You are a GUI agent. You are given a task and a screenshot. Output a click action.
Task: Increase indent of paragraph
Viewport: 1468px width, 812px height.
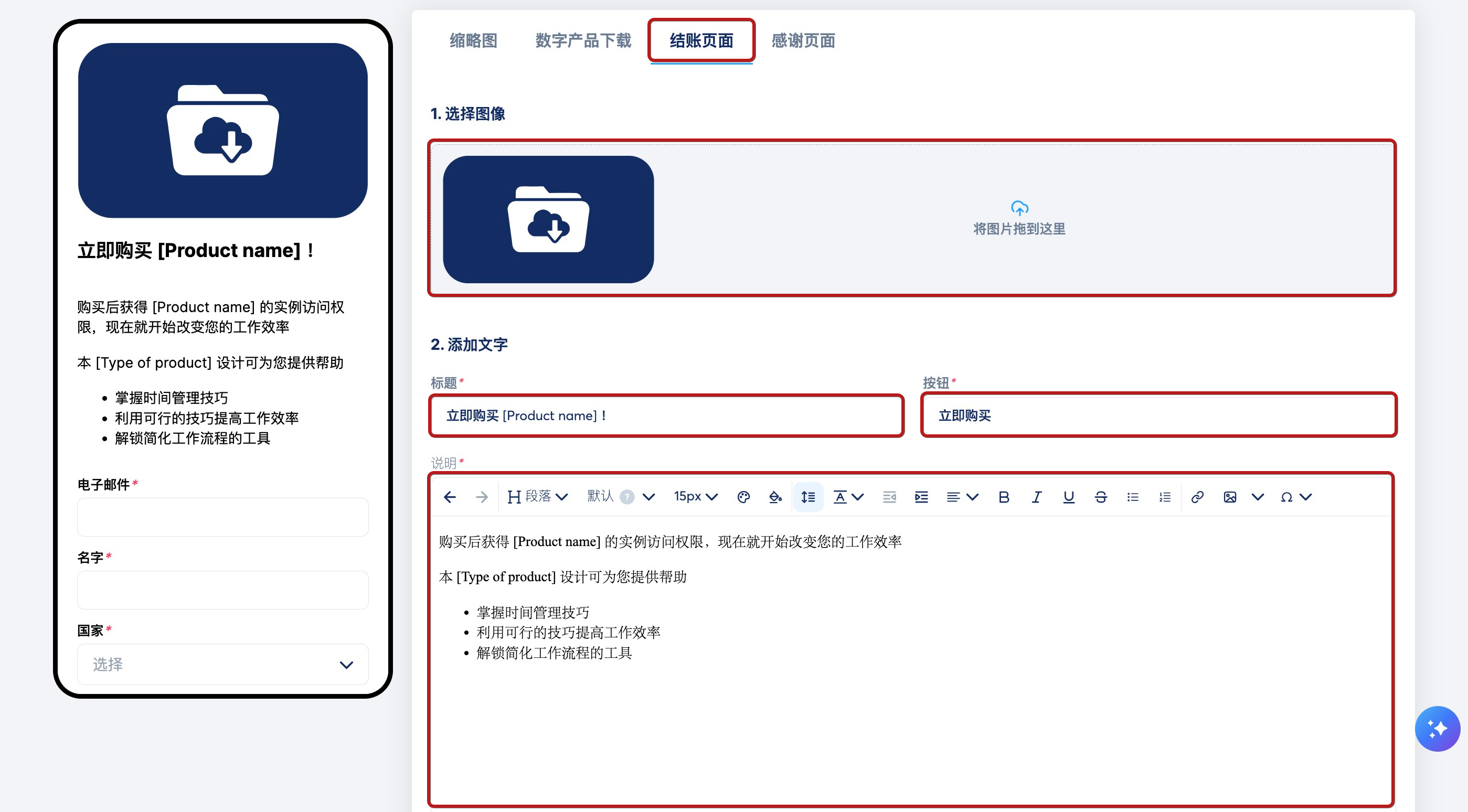click(x=921, y=497)
